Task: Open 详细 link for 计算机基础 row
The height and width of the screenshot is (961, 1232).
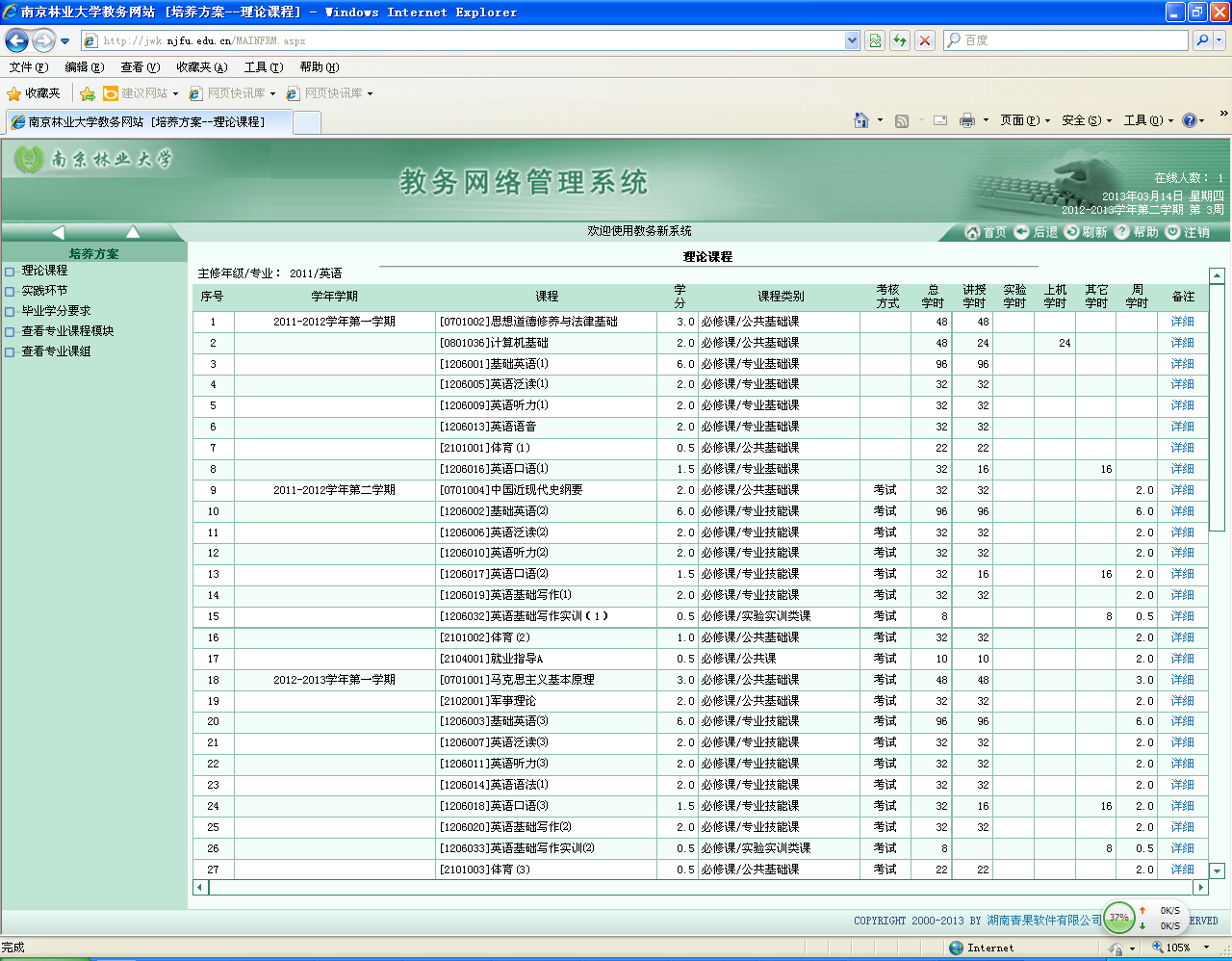Action: click(1182, 343)
